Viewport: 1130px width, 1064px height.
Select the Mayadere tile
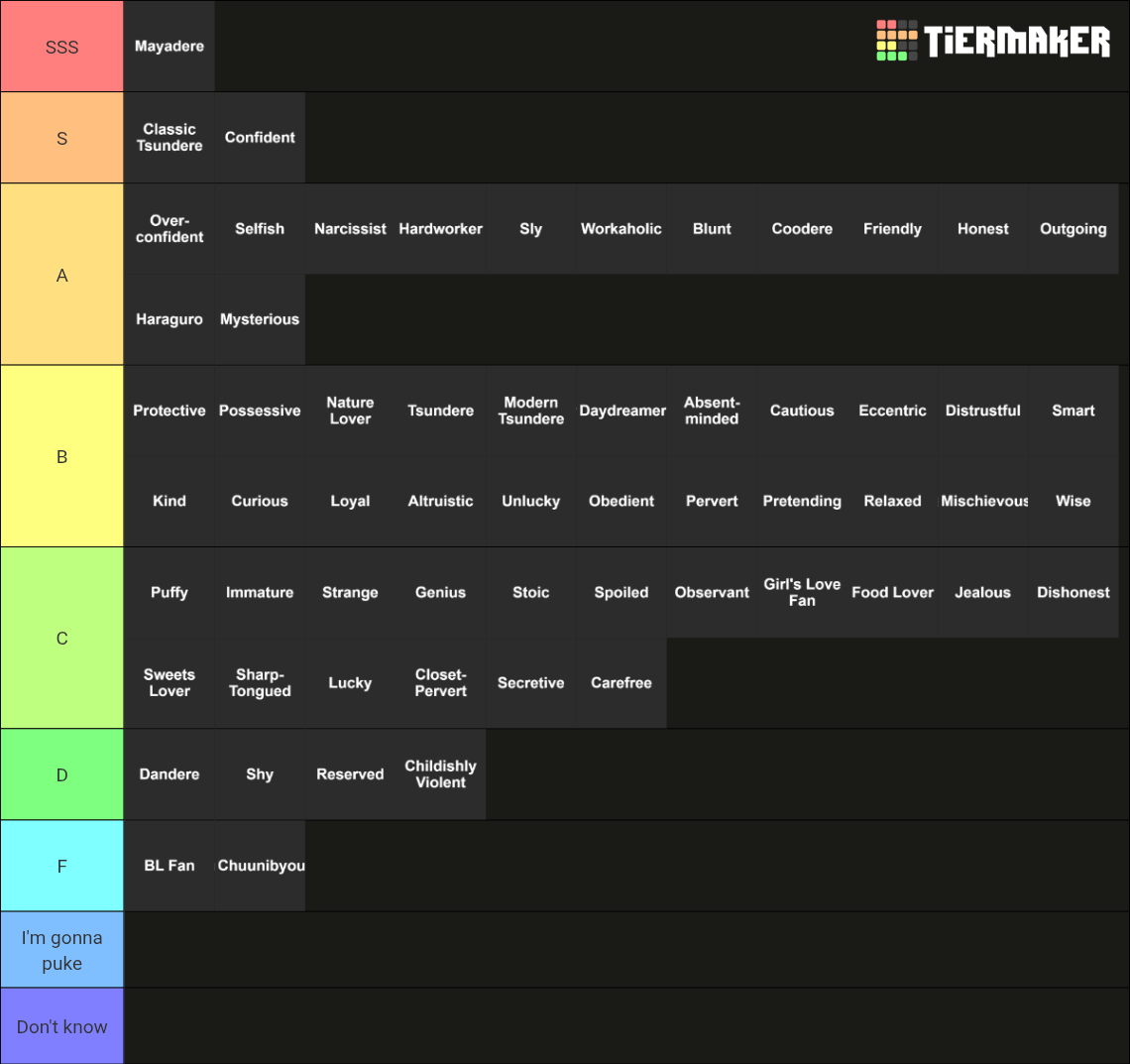click(169, 47)
